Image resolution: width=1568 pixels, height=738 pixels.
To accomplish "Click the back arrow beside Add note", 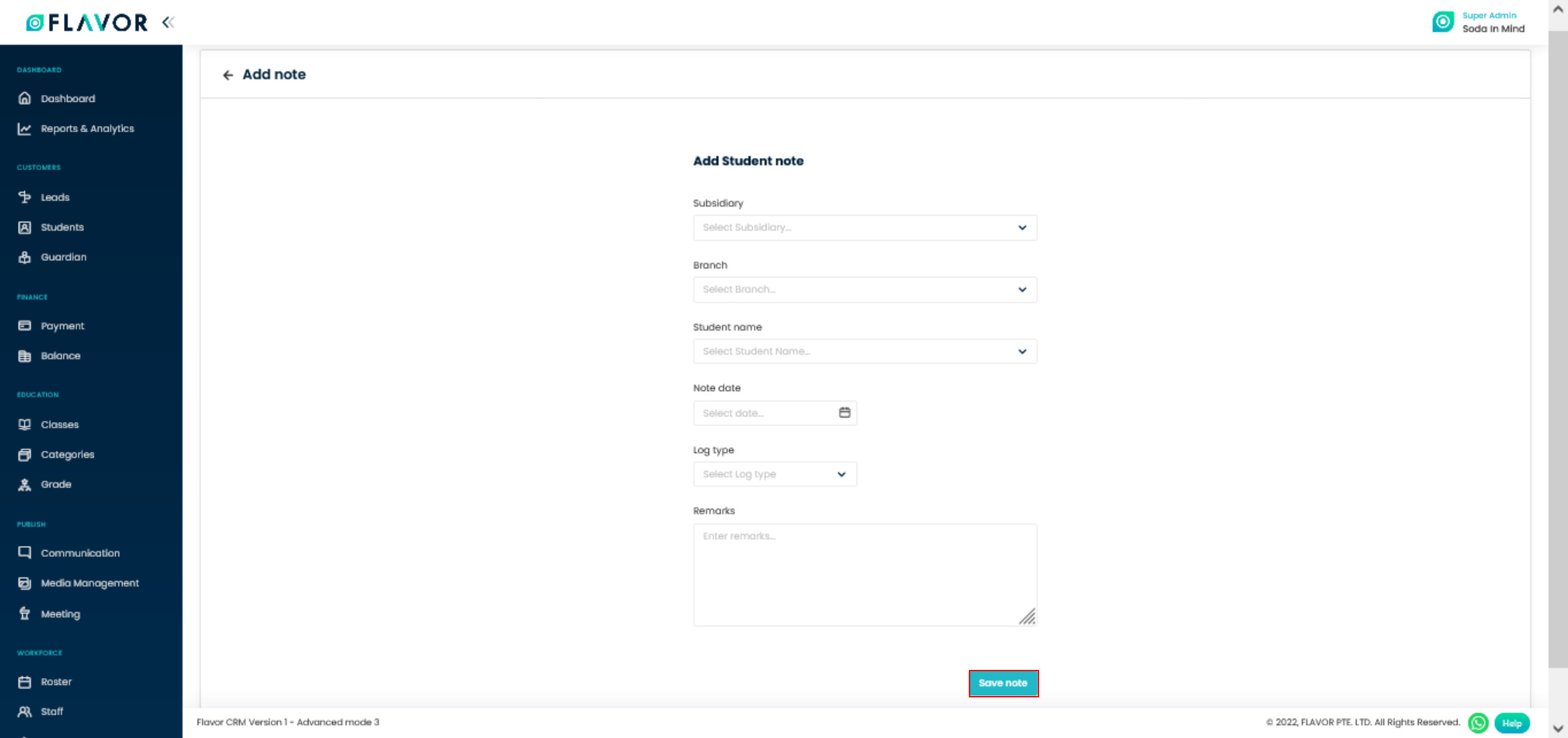I will pyautogui.click(x=228, y=75).
